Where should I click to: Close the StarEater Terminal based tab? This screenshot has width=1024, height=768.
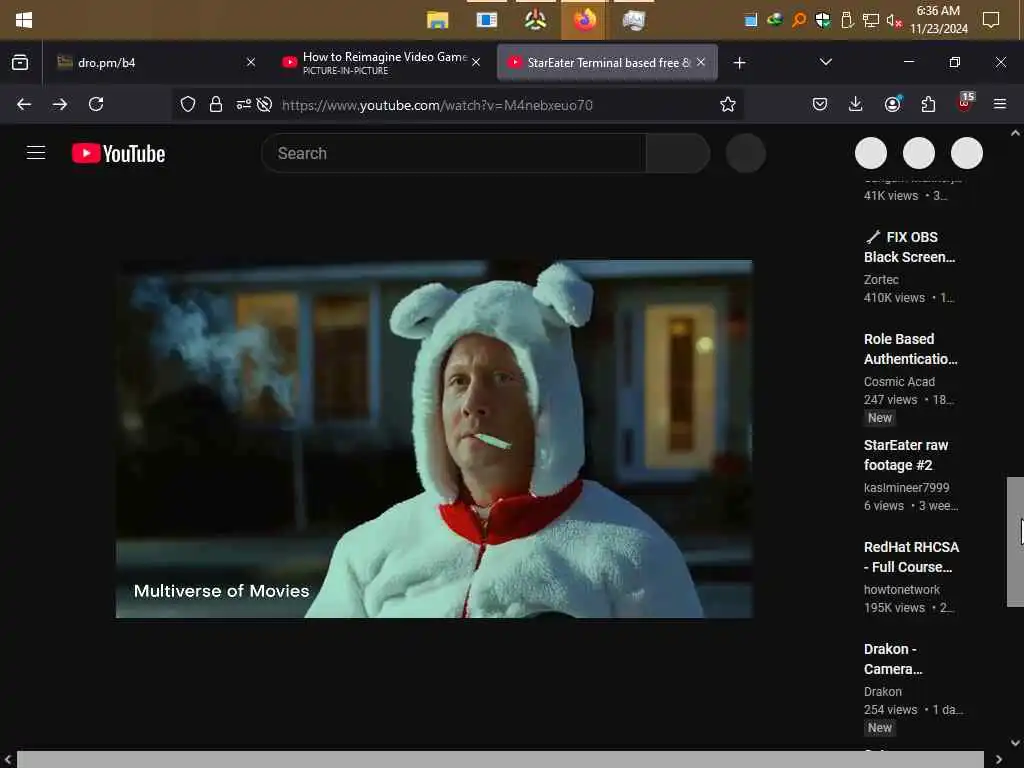pos(701,62)
